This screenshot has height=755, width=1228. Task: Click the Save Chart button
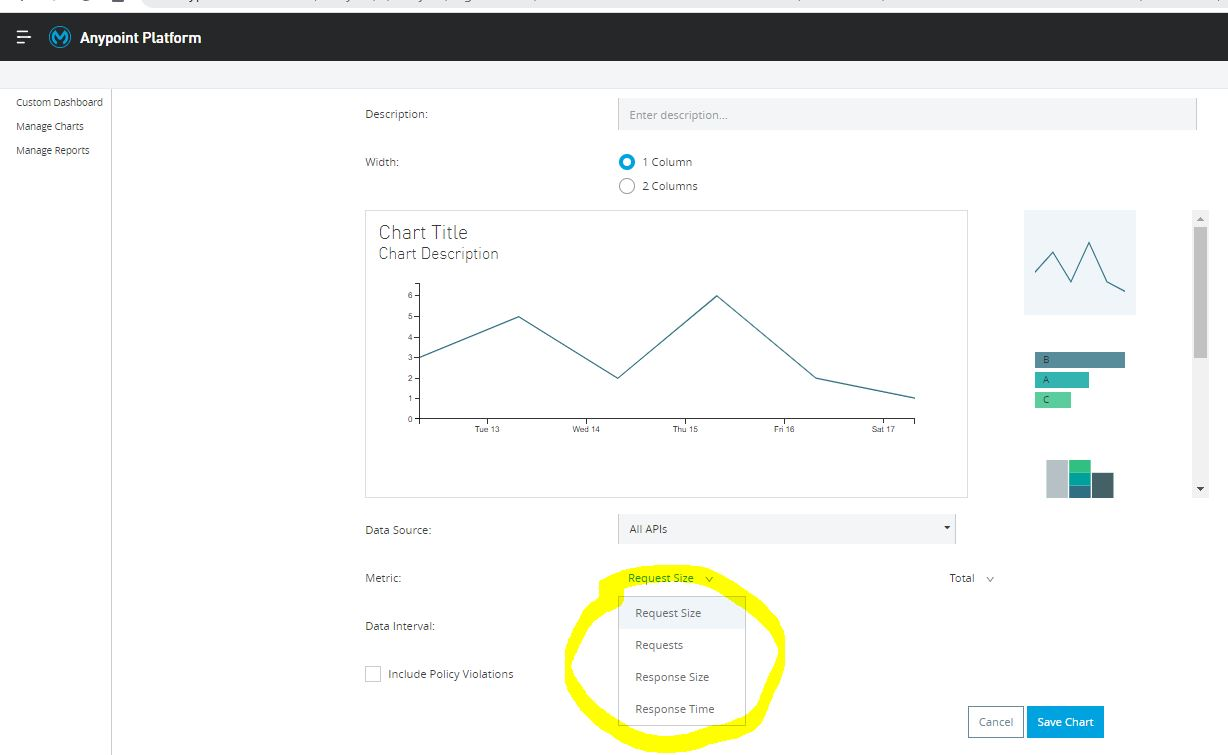tap(1065, 721)
